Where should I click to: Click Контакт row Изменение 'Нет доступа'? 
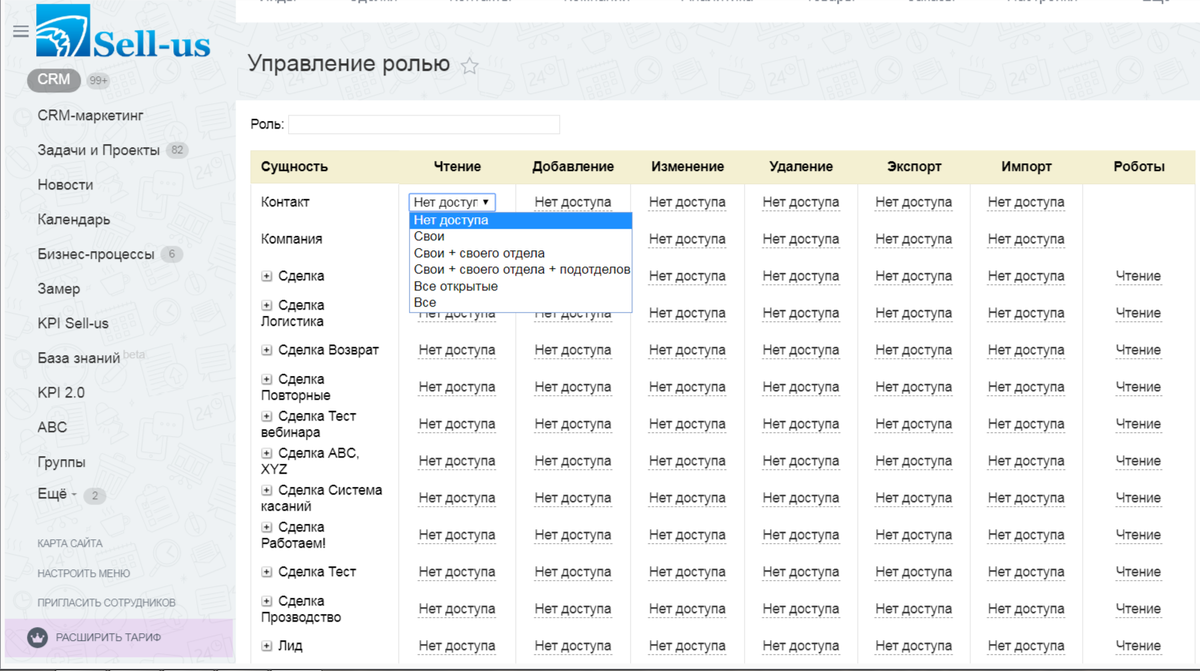click(x=687, y=202)
